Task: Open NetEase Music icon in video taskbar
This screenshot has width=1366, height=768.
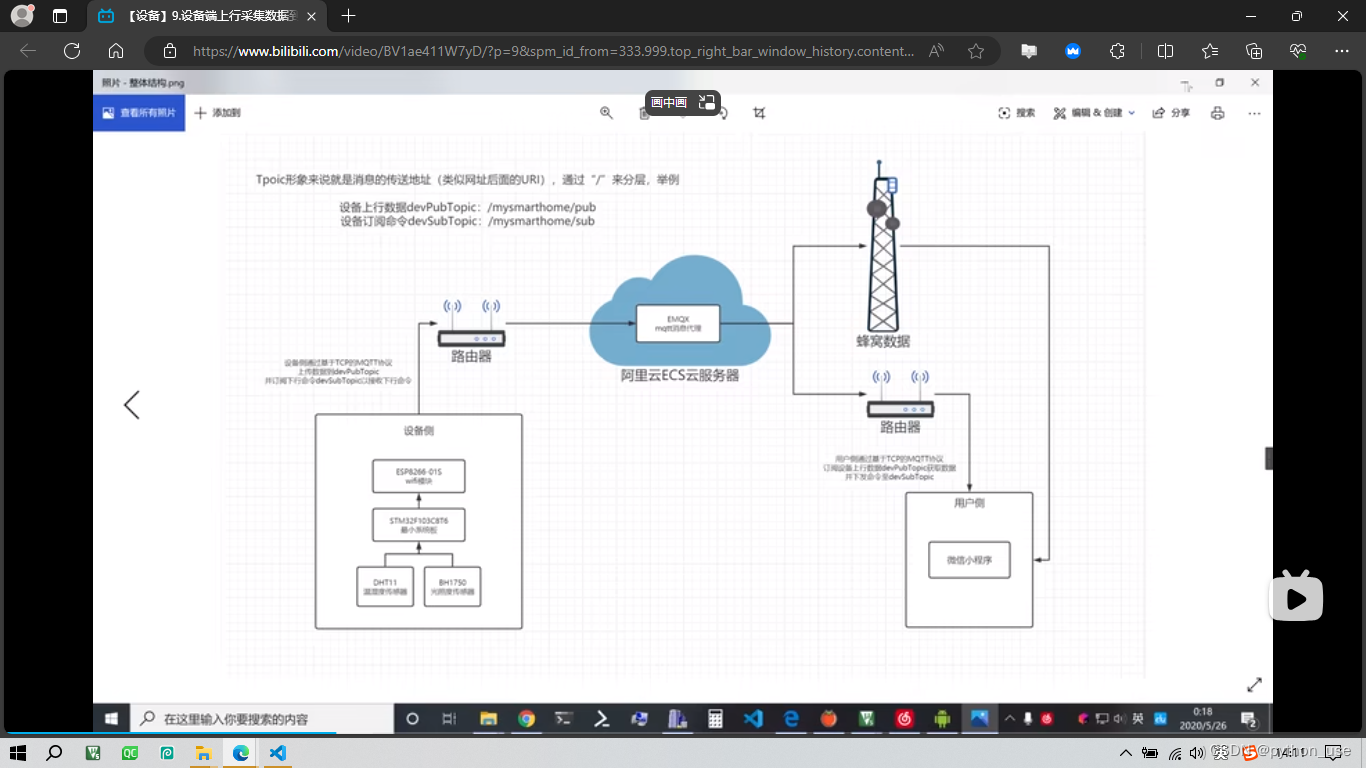Action: [904, 718]
